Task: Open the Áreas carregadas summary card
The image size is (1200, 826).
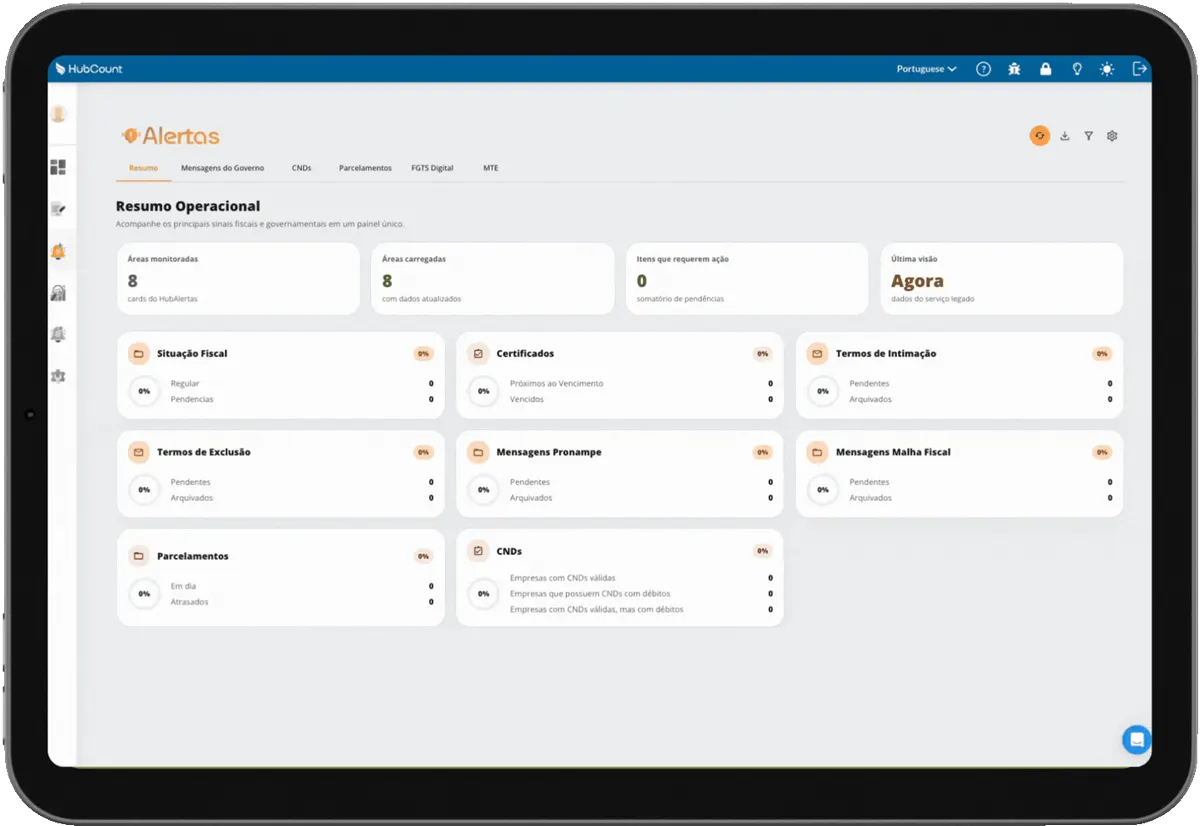Action: click(493, 279)
